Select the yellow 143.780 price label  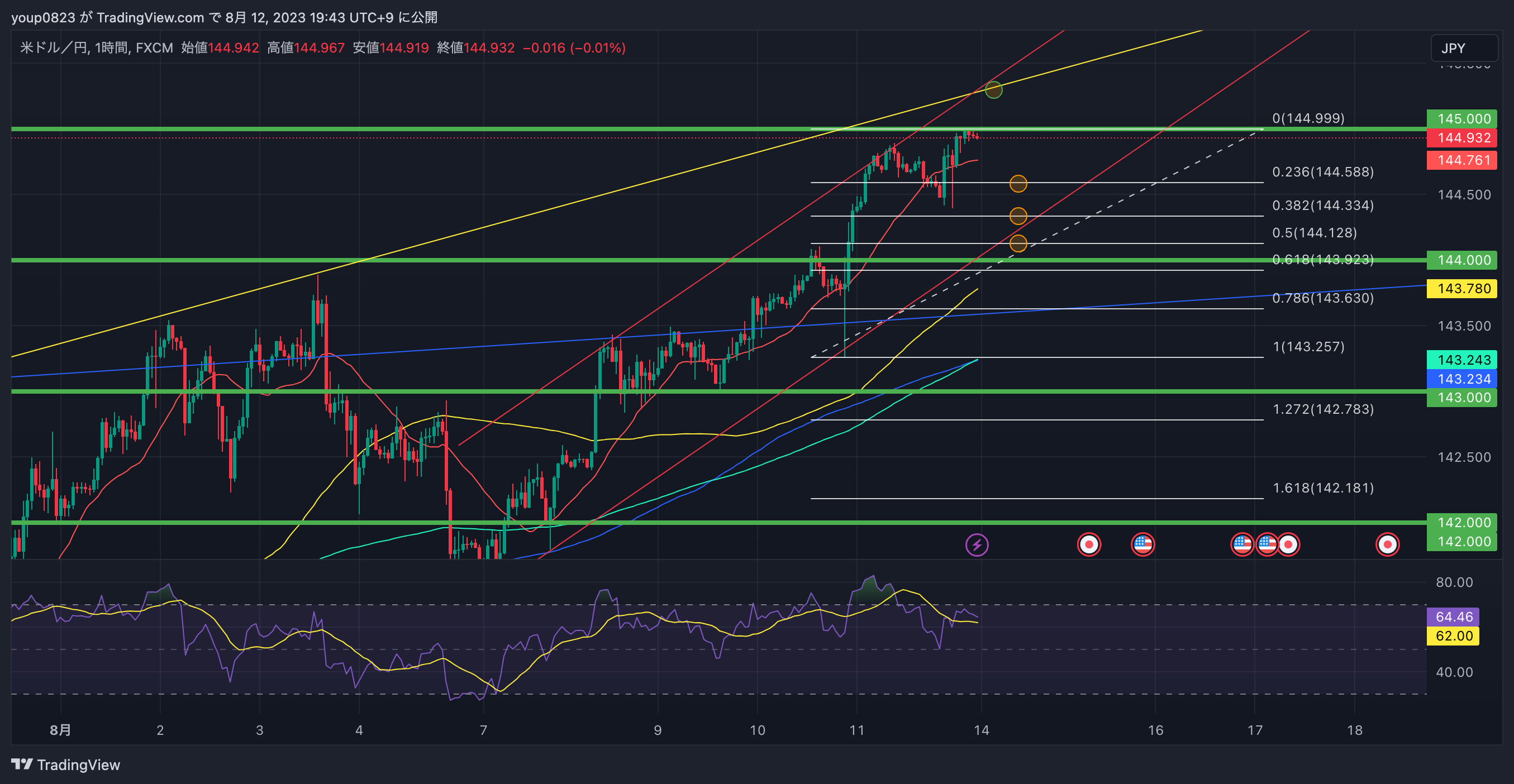tap(1461, 289)
